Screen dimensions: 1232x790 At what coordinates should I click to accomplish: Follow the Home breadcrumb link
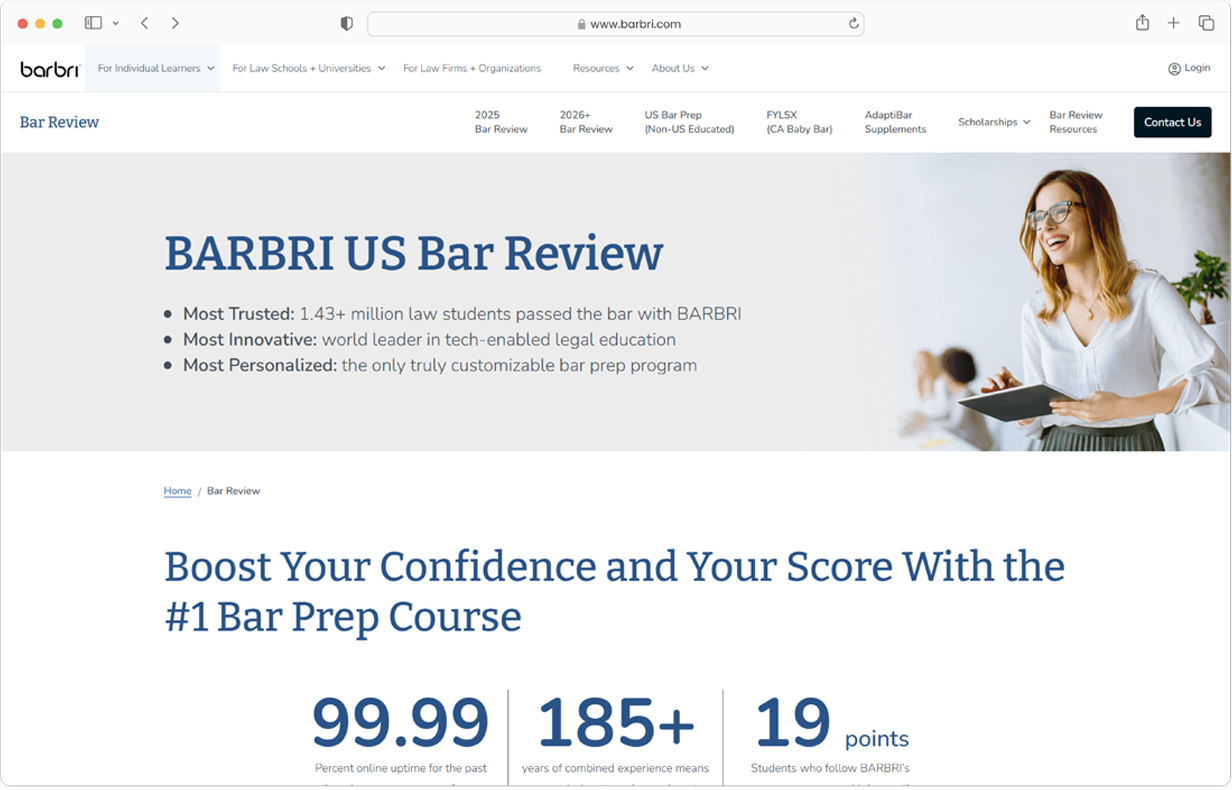pyautogui.click(x=177, y=491)
